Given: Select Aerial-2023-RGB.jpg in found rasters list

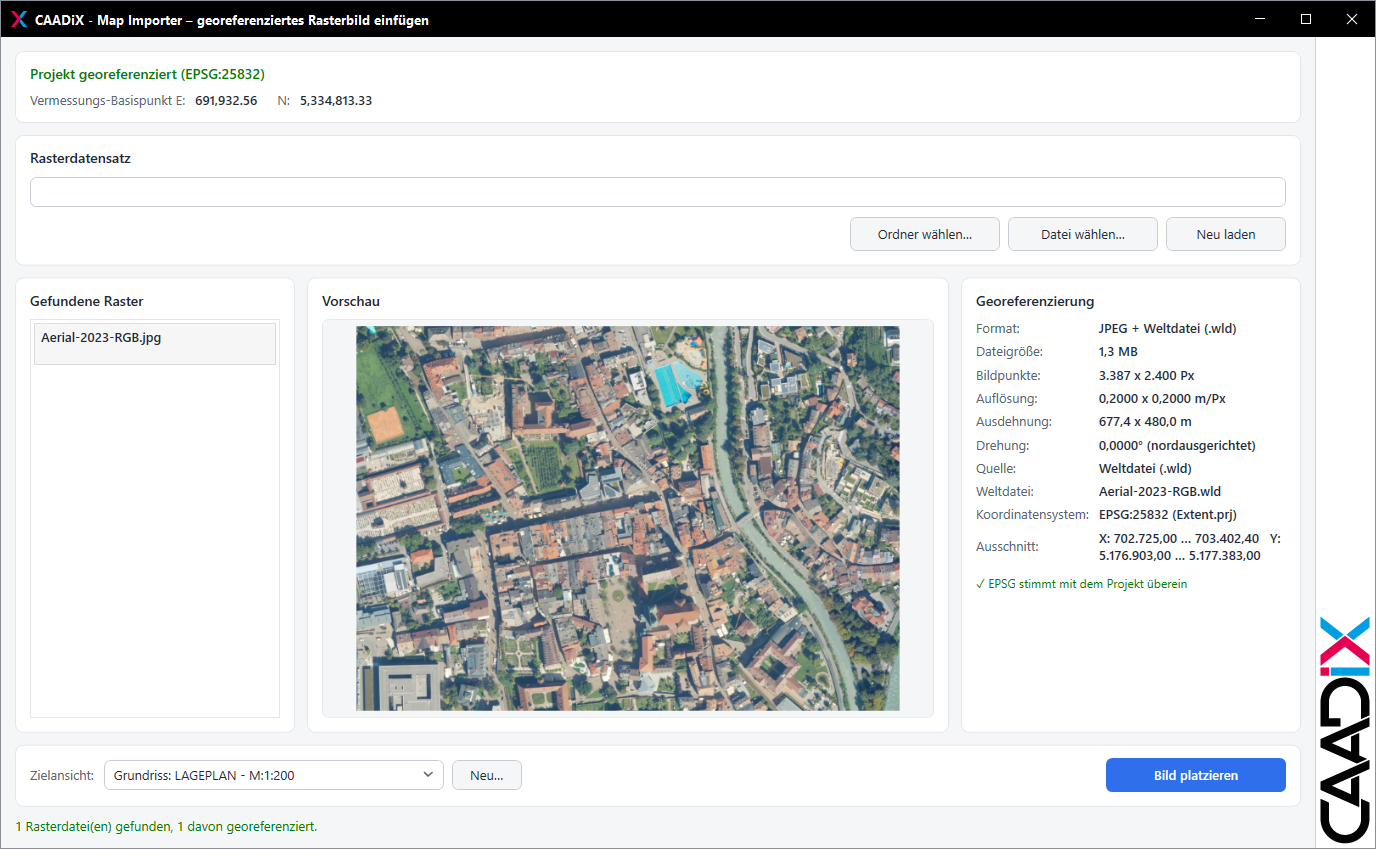Looking at the screenshot, I should [155, 343].
